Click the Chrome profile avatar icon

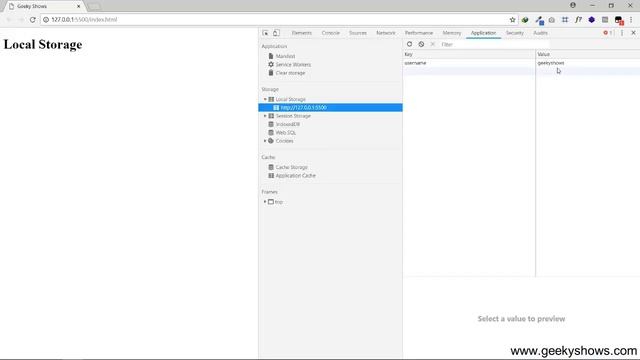(573, 5)
